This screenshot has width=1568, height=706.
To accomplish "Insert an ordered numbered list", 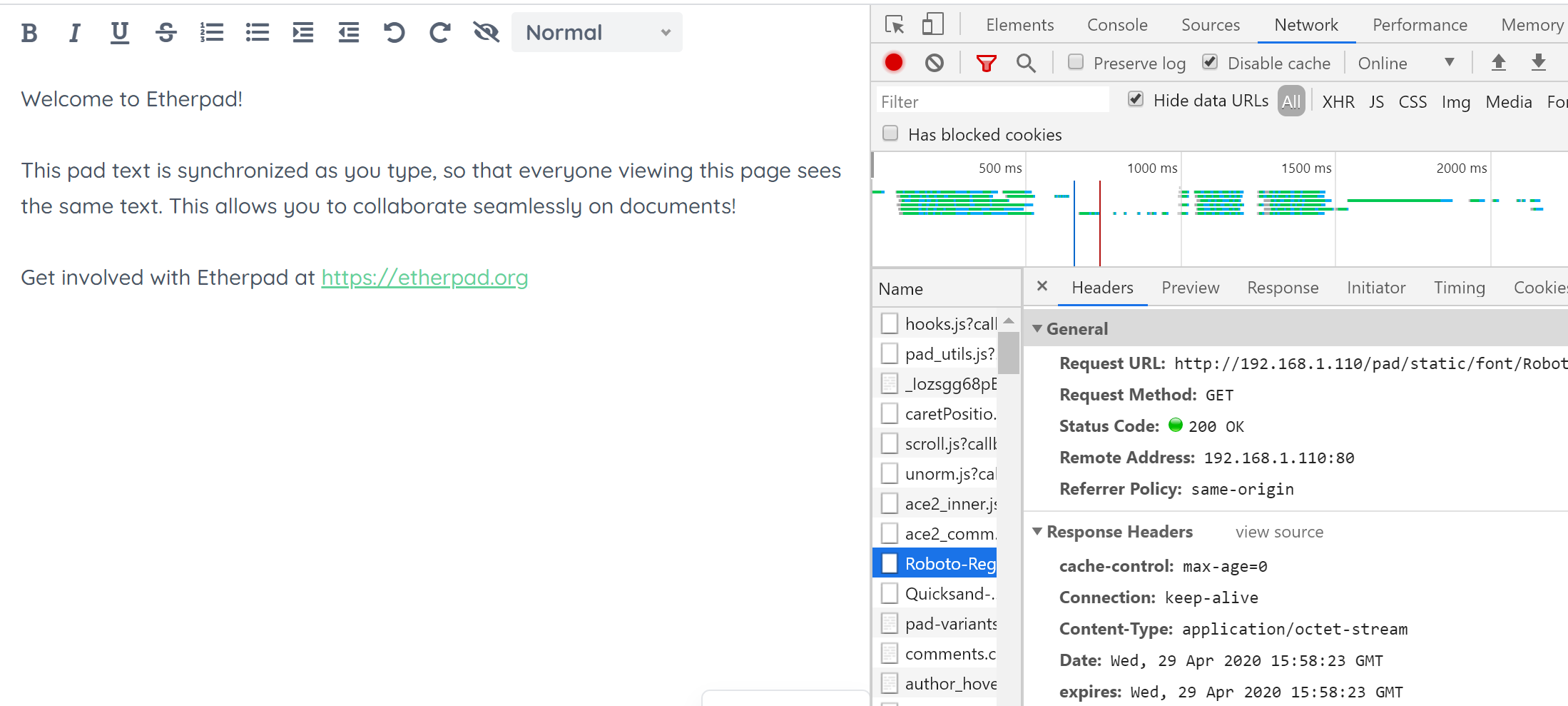I will (212, 33).
